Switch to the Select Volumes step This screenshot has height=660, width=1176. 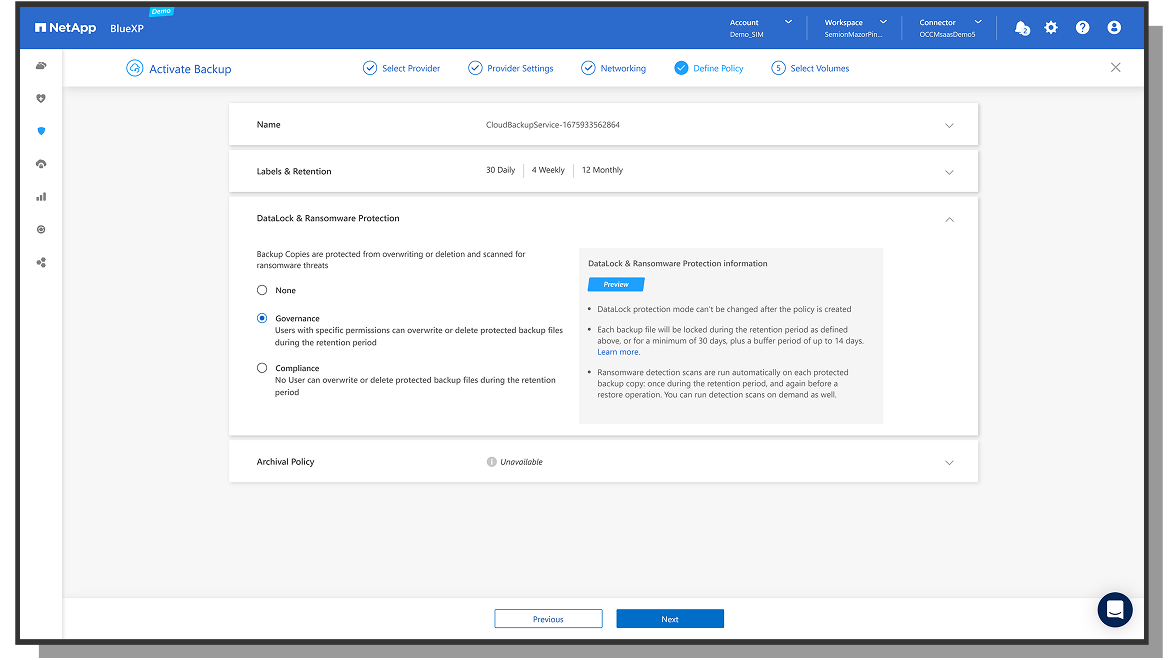coord(810,68)
